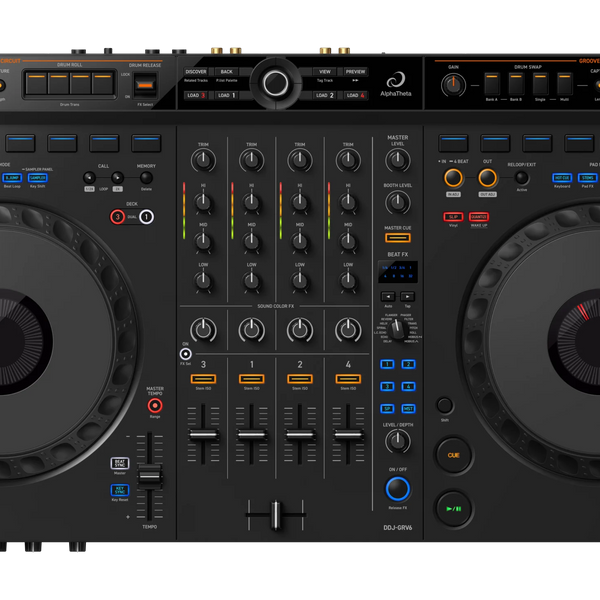Tap the Shift button above CUE
This screenshot has height=600, width=600.
point(445,405)
